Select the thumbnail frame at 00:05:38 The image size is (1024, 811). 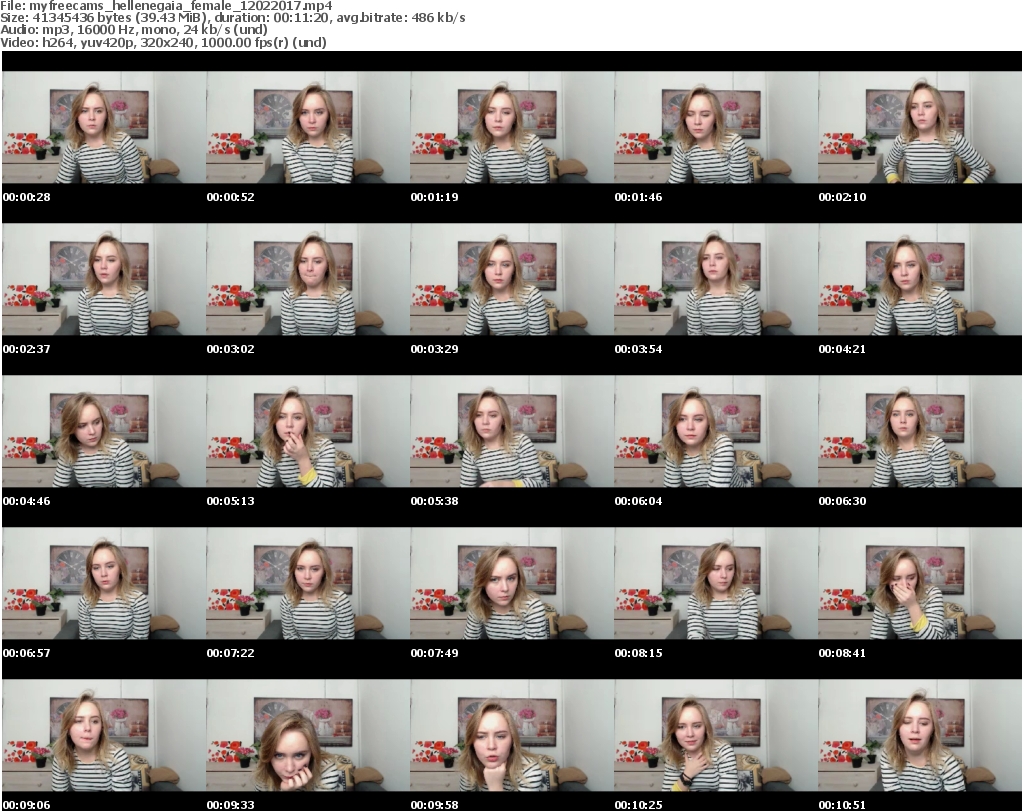coord(512,432)
